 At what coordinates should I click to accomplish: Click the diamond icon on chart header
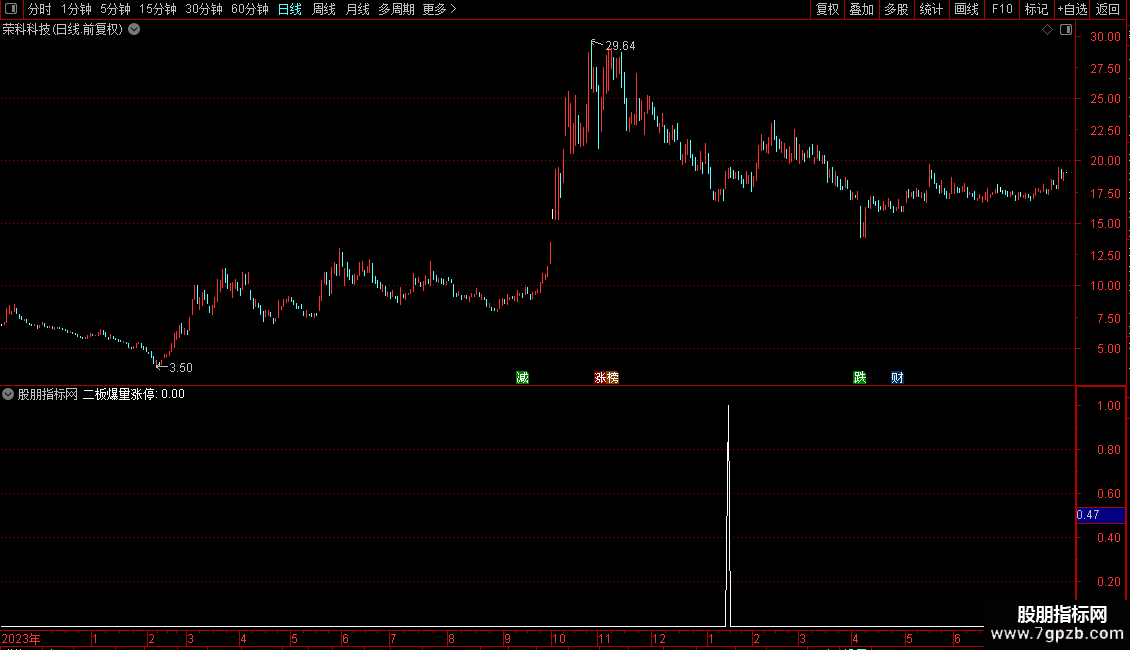[x=1047, y=30]
